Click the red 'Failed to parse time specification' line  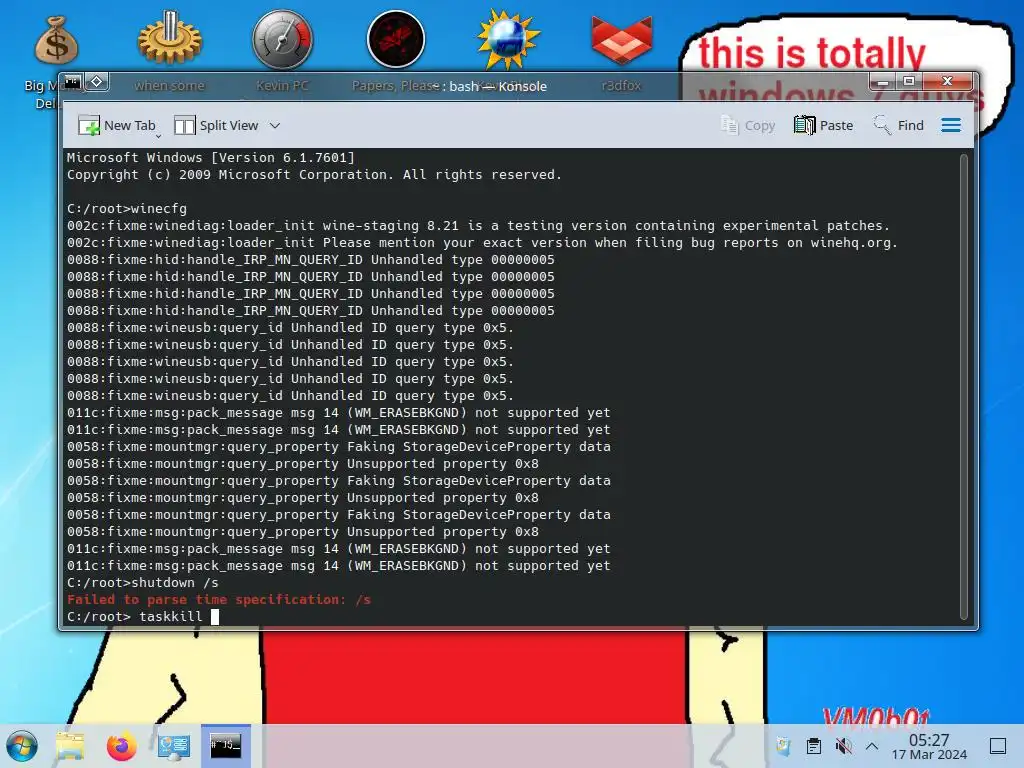pyautogui.click(x=219, y=600)
